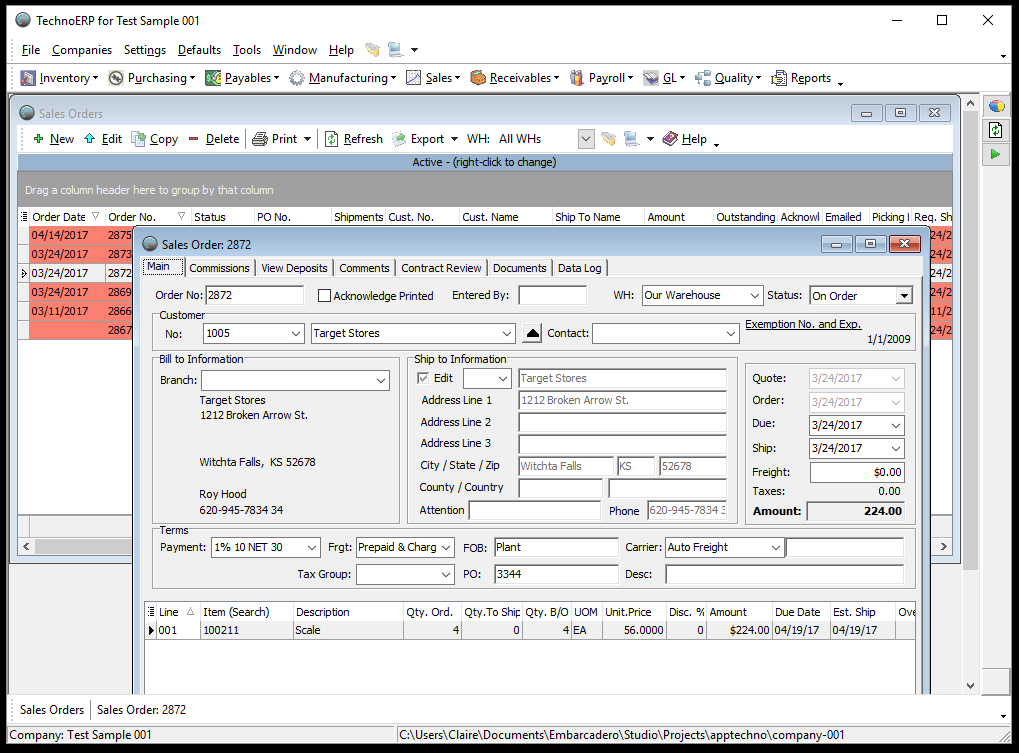Click the Exemption No. and Exp. link
This screenshot has height=753, width=1019.
[803, 324]
